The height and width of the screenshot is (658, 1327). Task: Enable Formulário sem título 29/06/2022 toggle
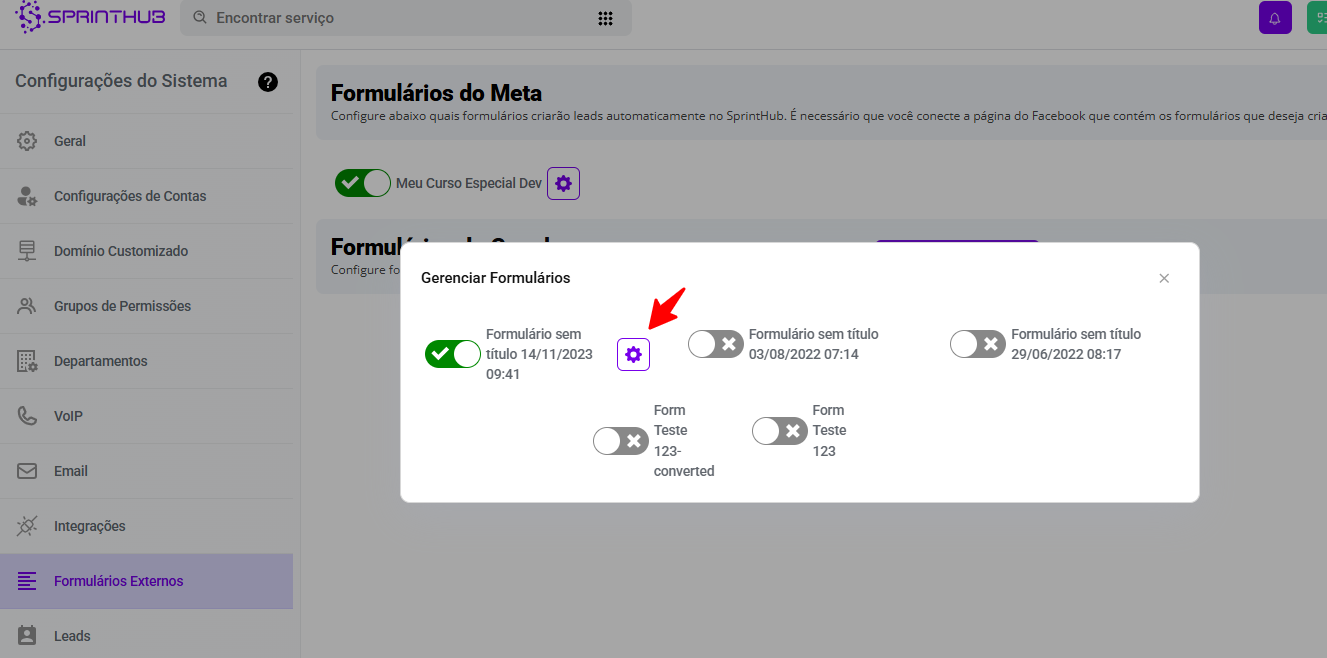tap(977, 344)
